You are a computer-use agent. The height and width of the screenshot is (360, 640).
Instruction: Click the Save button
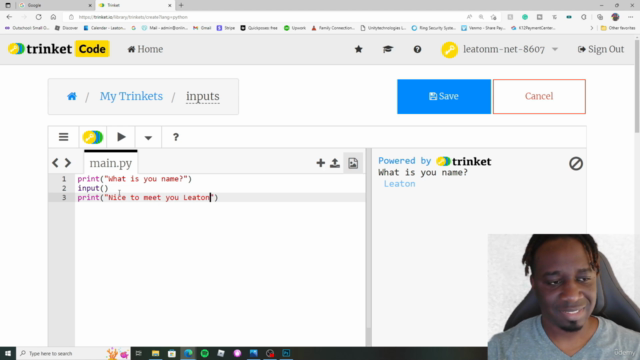tap(444, 96)
